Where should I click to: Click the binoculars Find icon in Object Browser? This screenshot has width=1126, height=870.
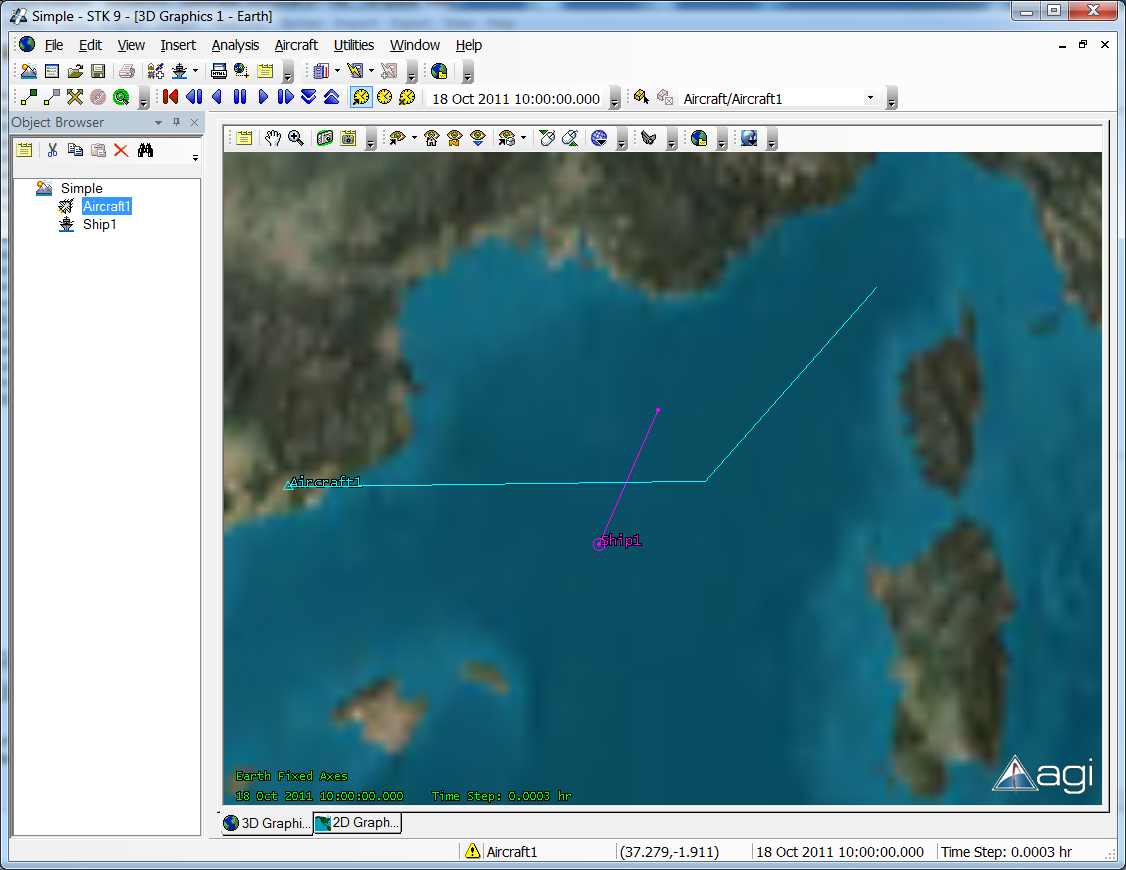point(146,150)
